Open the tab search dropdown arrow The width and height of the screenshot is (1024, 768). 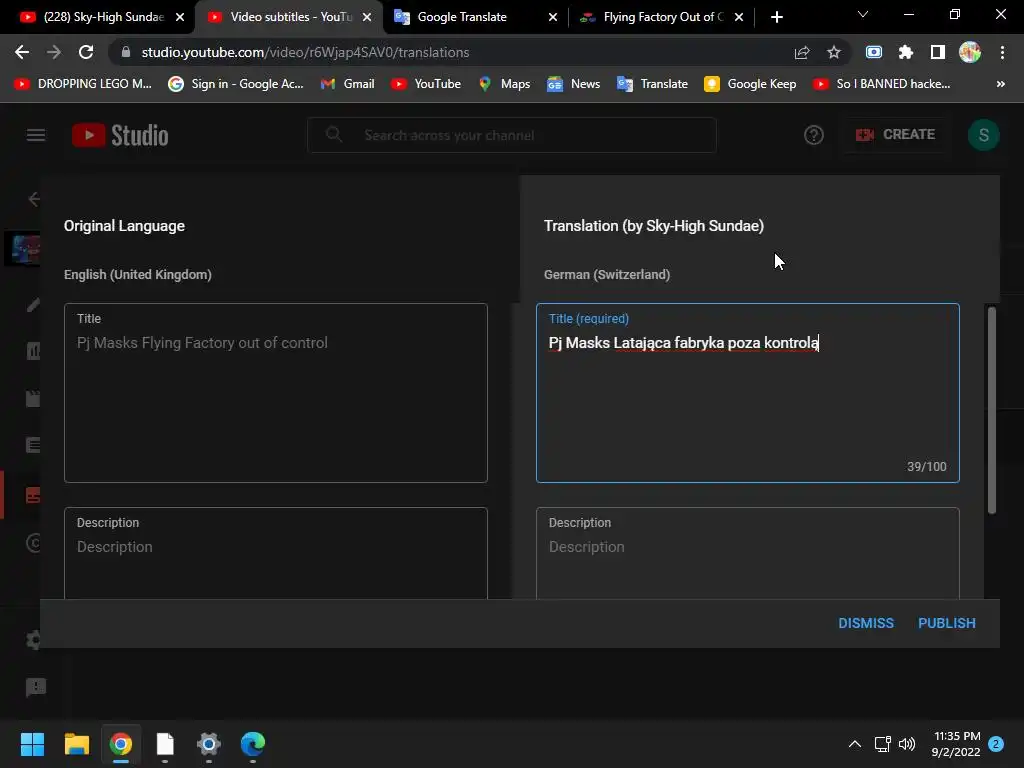pyautogui.click(x=862, y=14)
